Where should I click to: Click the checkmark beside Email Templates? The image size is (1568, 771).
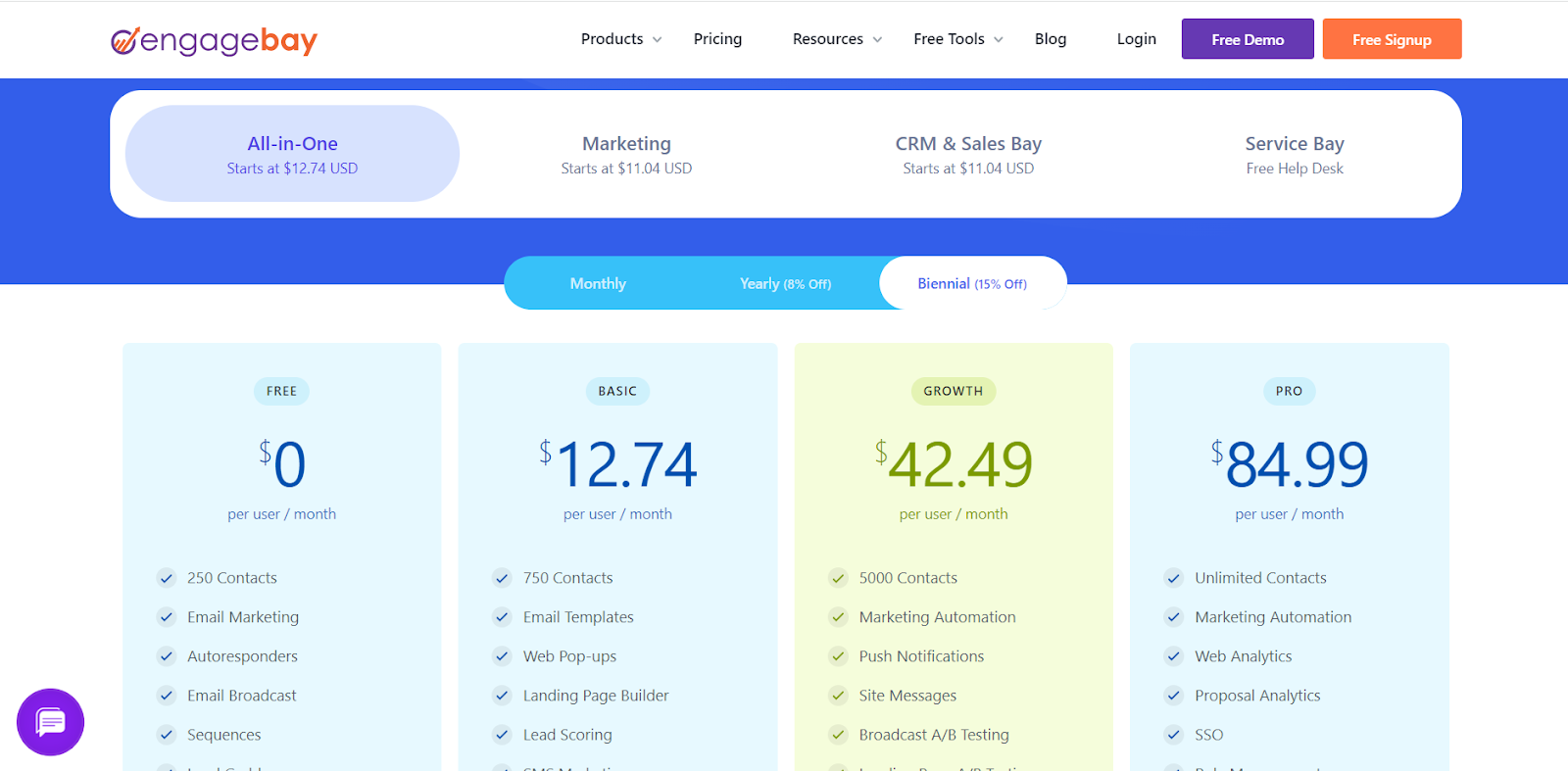tap(502, 617)
